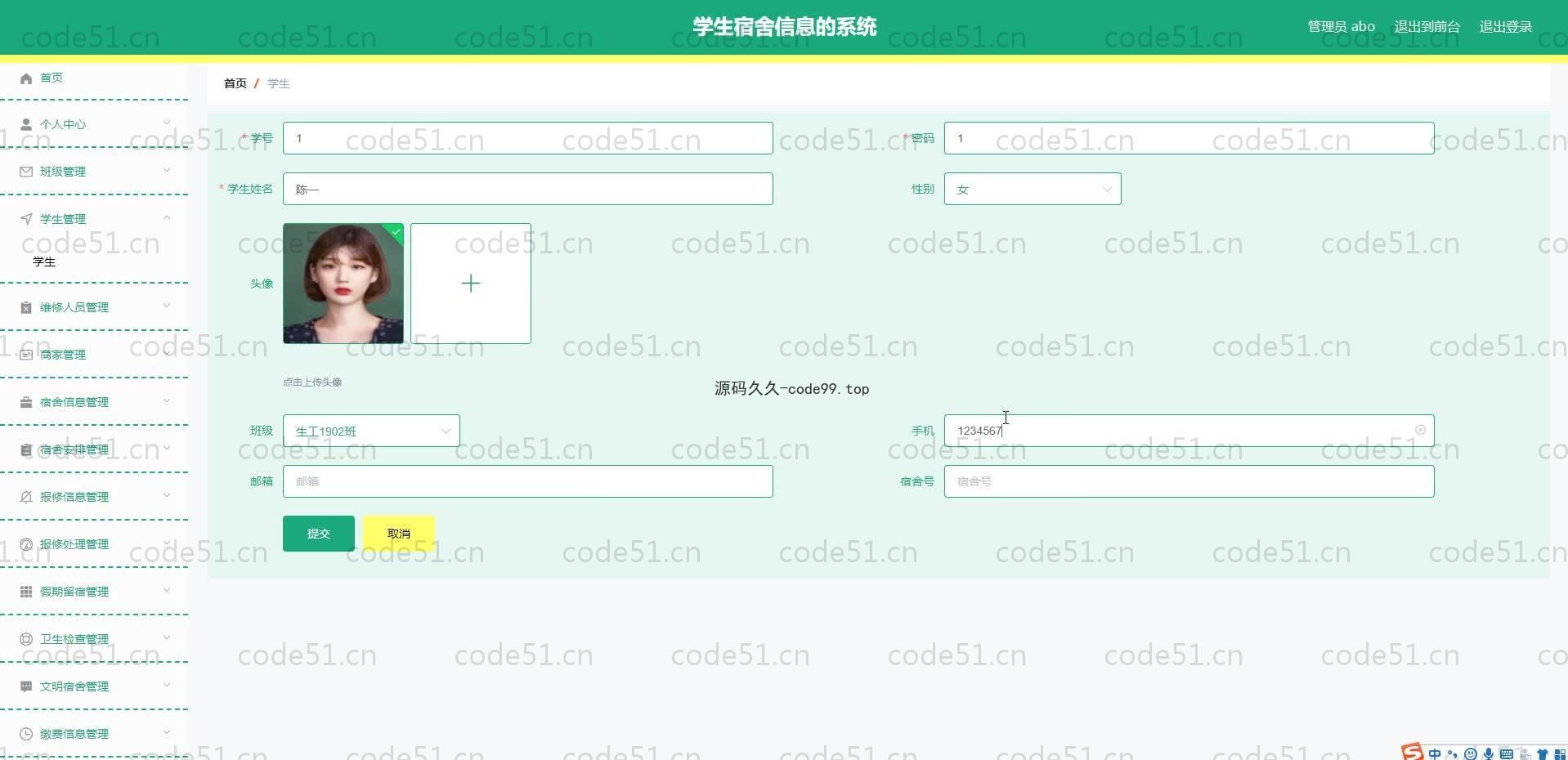The image size is (1568, 760).
Task: Click the 密码 input field
Action: pyautogui.click(x=1189, y=138)
